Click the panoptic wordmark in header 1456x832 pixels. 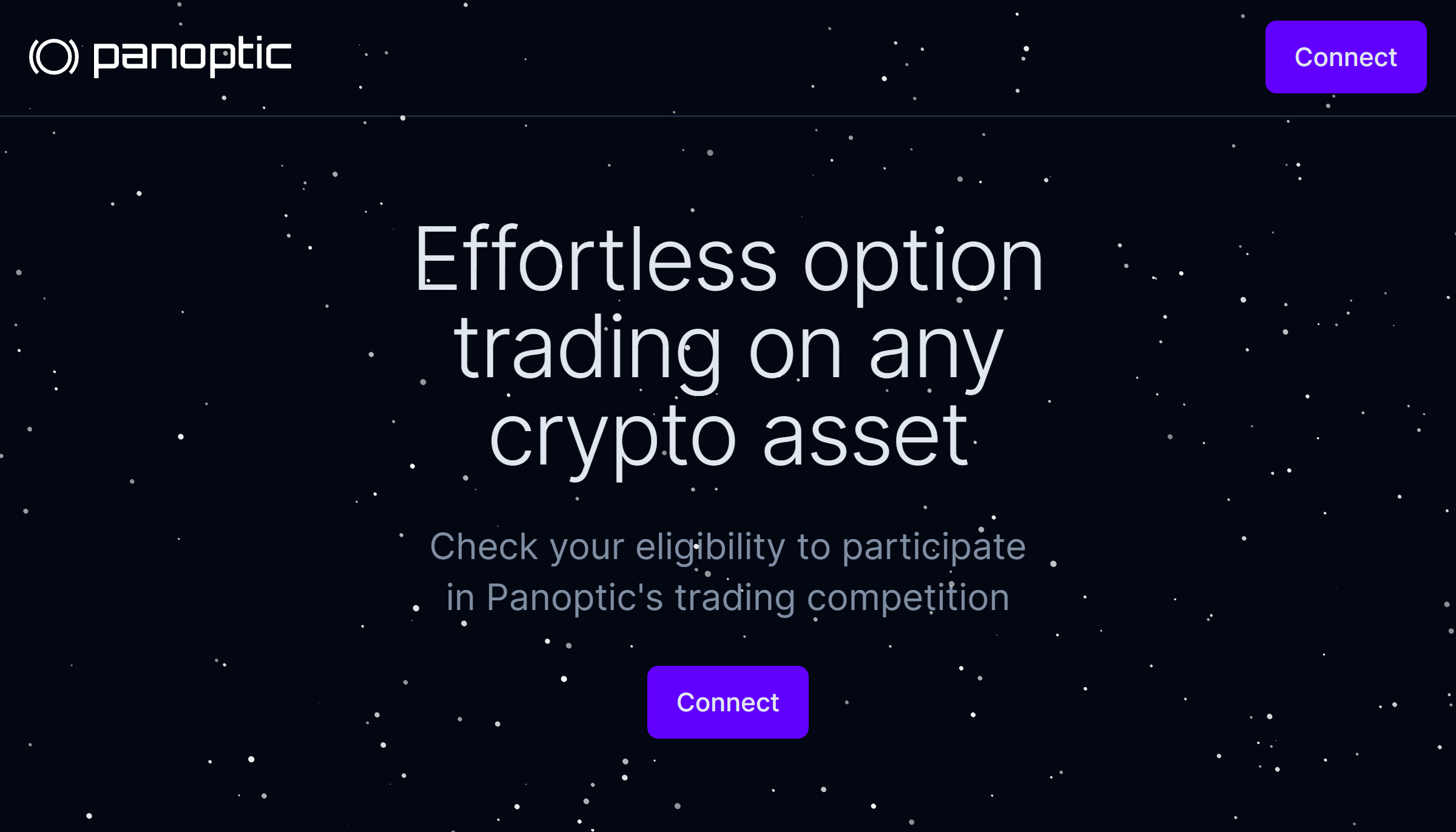pos(192,56)
